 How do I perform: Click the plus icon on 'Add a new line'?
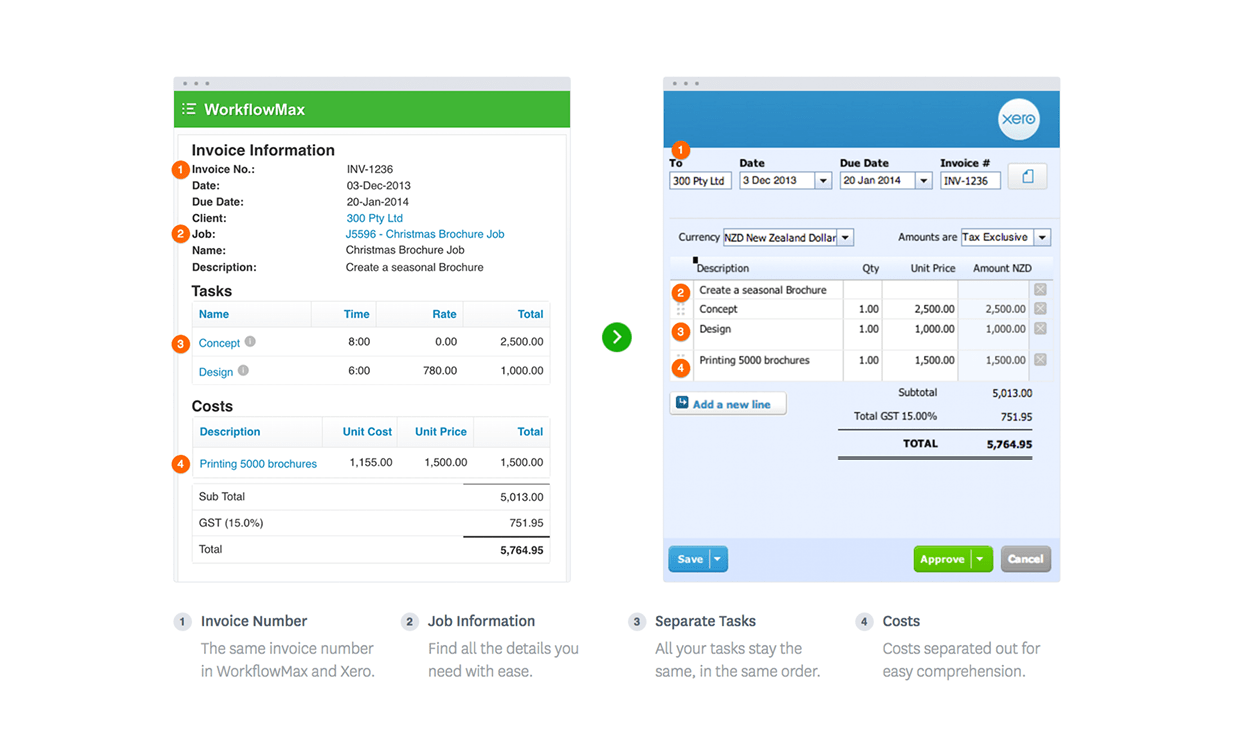click(x=682, y=403)
